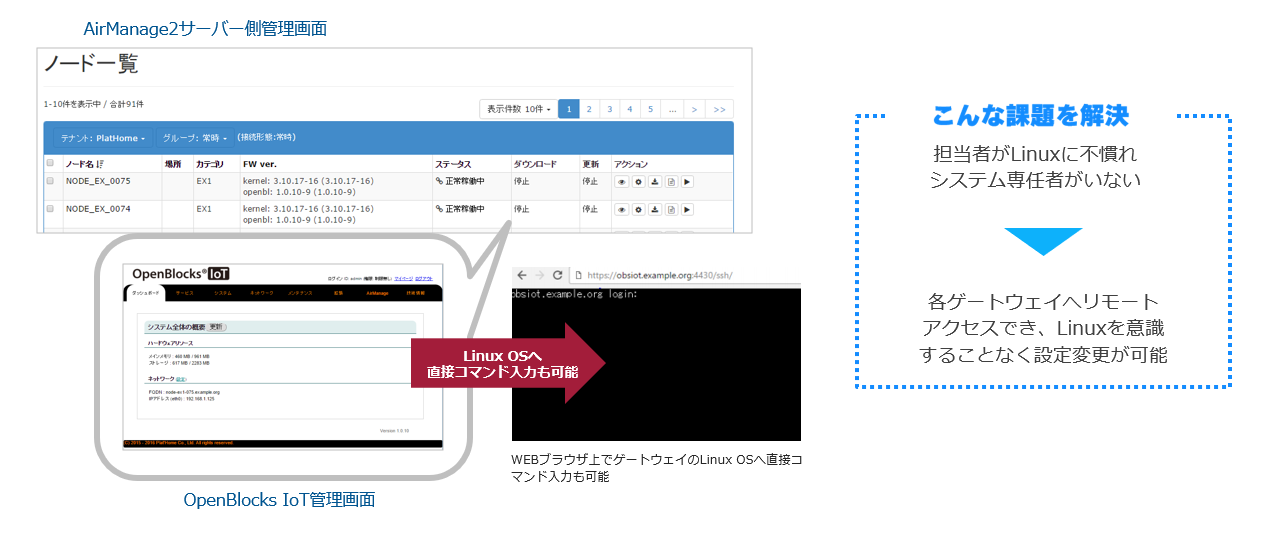This screenshot has height=546, width=1270.
Task: Open document icon in NODE_EX_0074 row
Action: pyautogui.click(x=671, y=210)
